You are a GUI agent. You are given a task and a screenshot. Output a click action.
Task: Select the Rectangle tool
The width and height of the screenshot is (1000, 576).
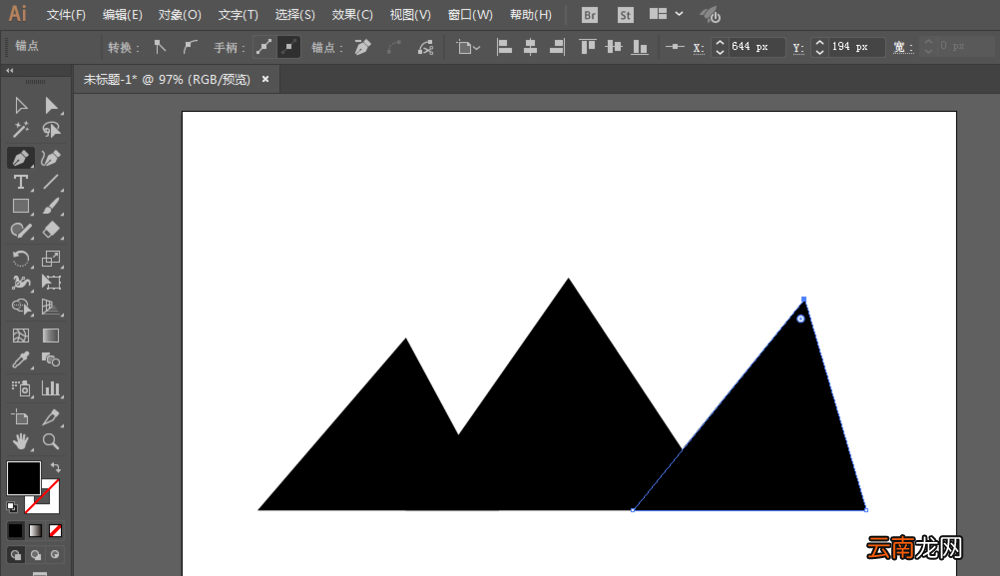coord(20,206)
